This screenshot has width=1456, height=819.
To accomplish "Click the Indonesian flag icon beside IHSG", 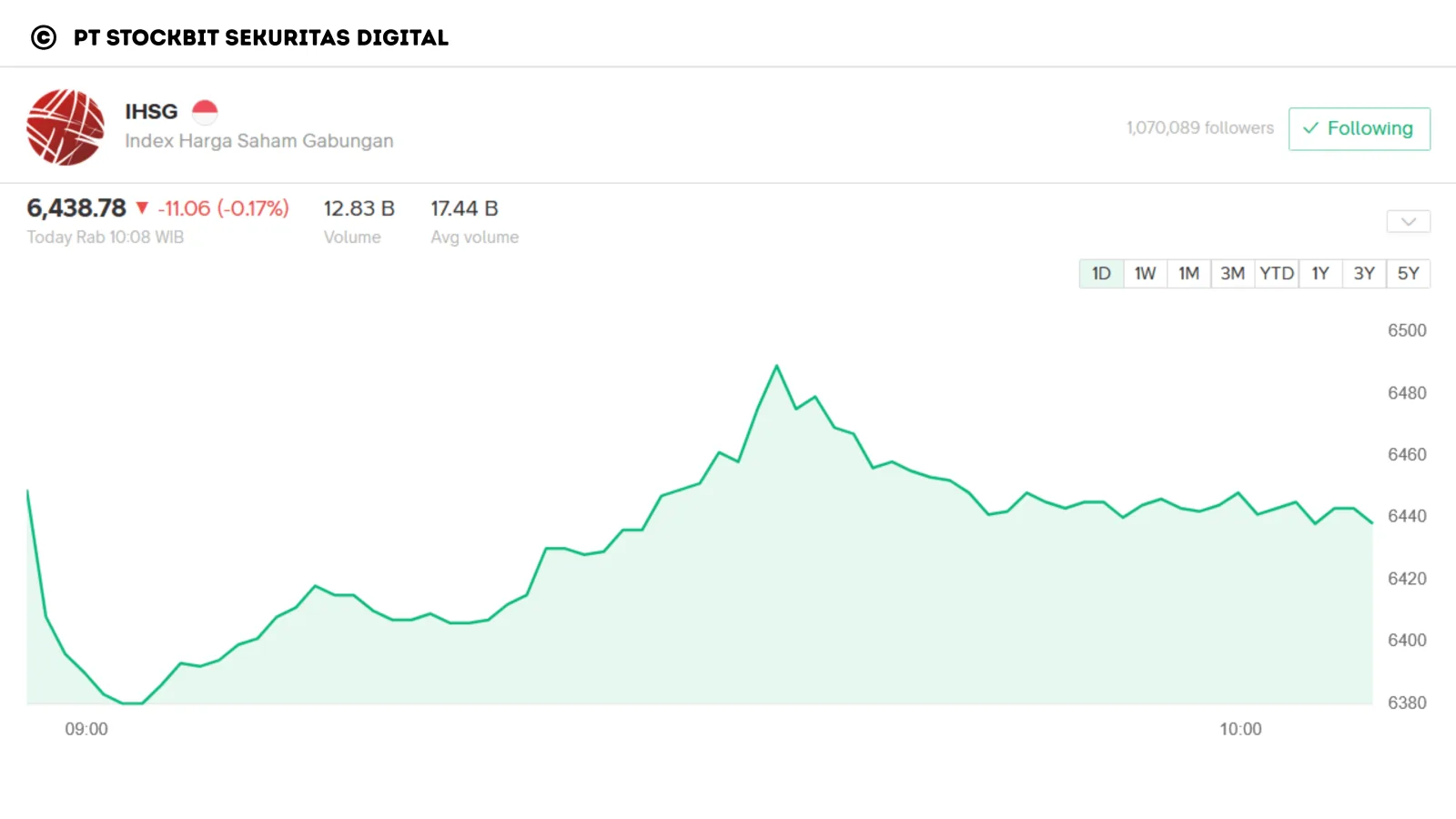I will click(205, 112).
